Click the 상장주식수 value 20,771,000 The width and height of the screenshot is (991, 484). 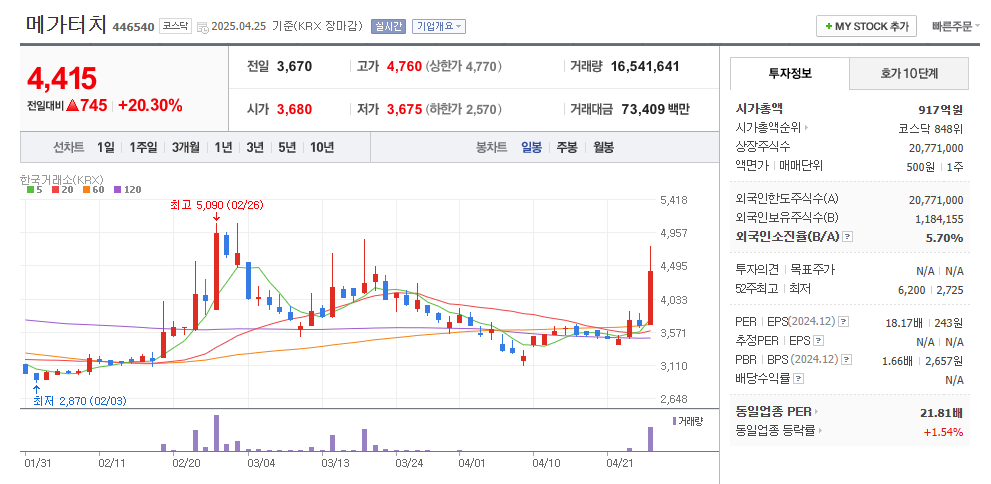[936, 148]
